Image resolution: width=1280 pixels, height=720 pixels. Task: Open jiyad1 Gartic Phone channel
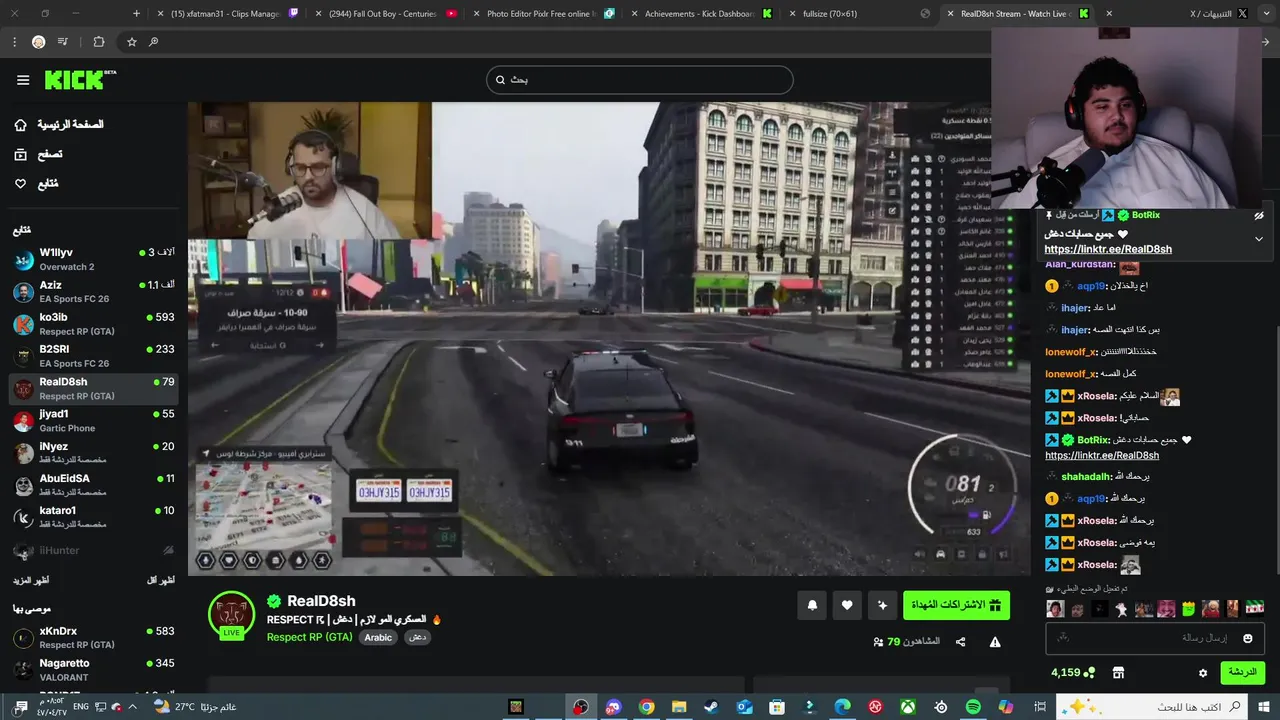[94, 420]
